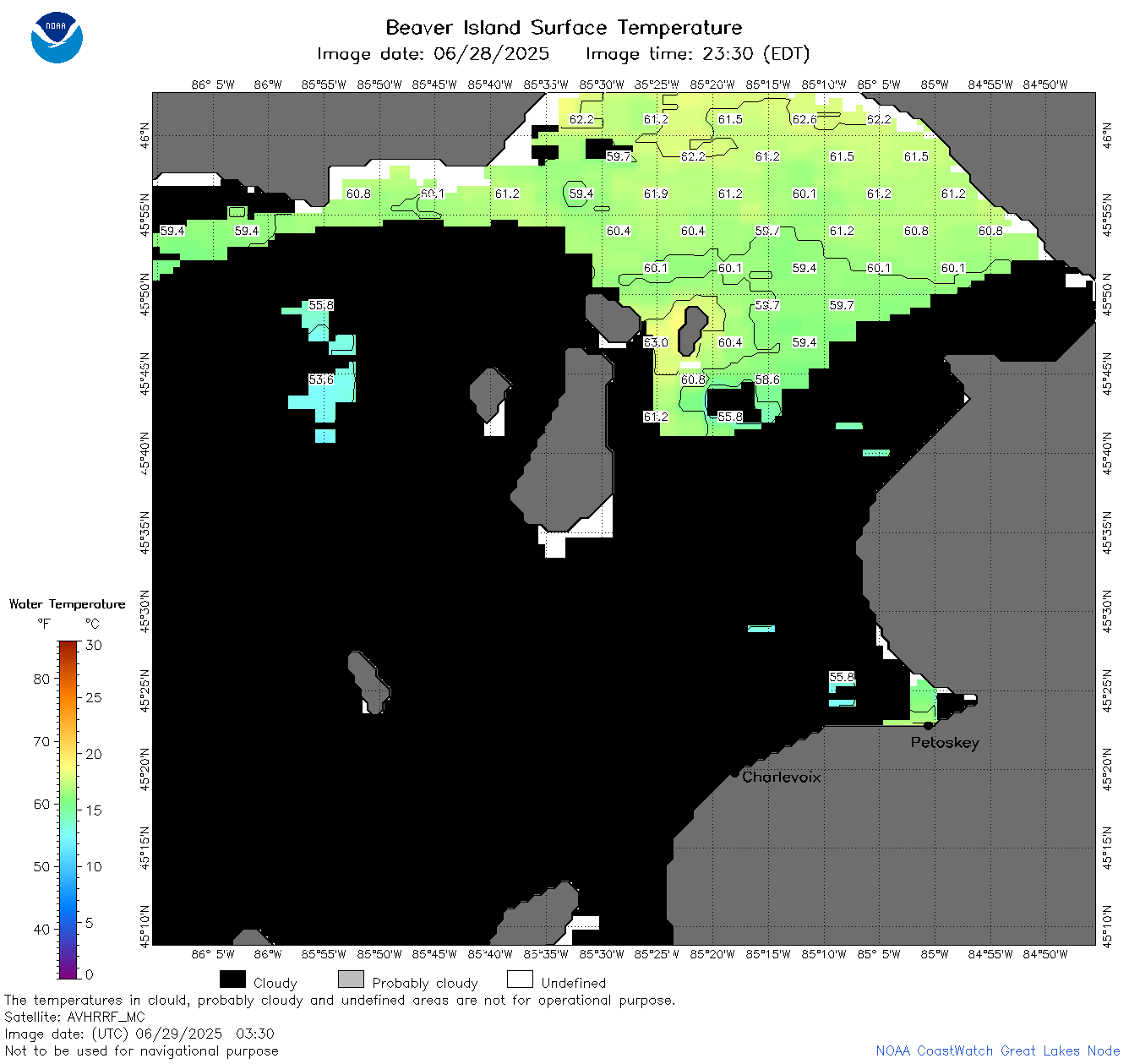This screenshot has height=1064, width=1129.
Task: Click the °C unit label in legend
Action: [92, 624]
